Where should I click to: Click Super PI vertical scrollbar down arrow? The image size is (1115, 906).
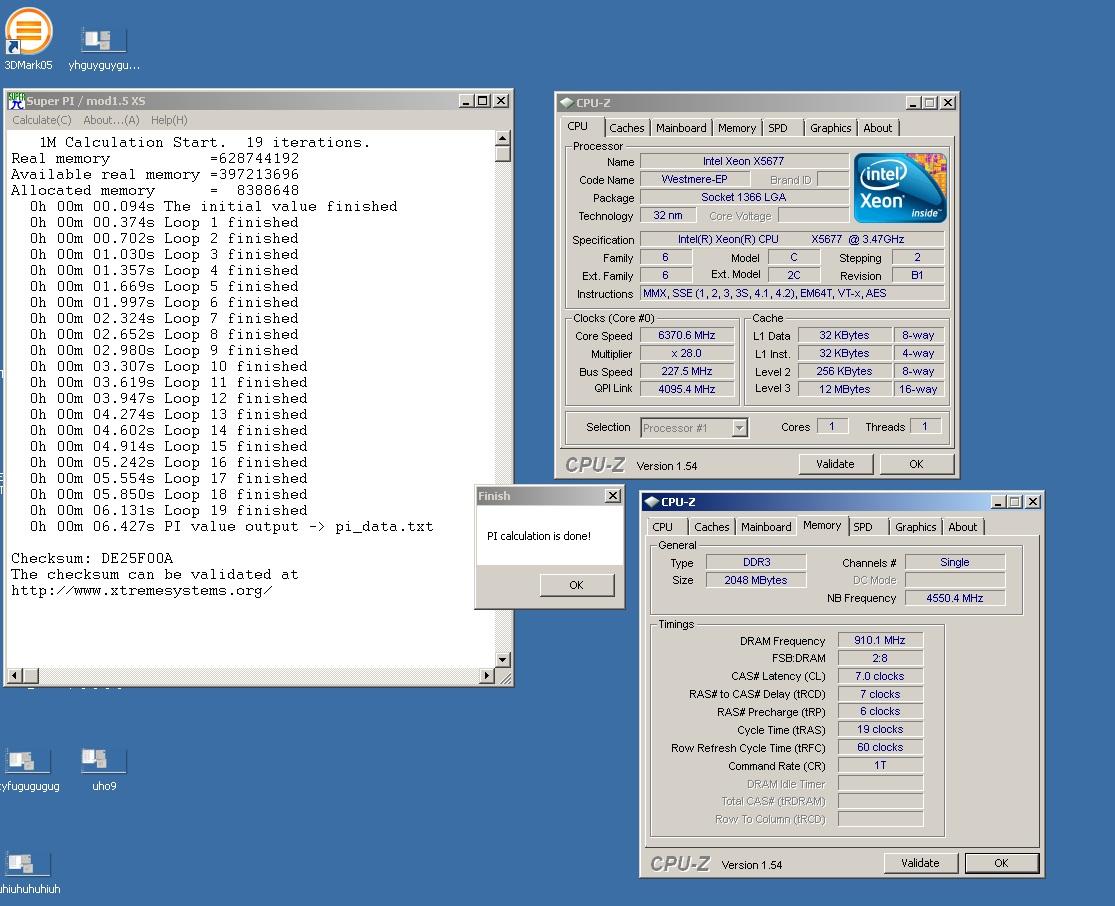pyautogui.click(x=502, y=659)
